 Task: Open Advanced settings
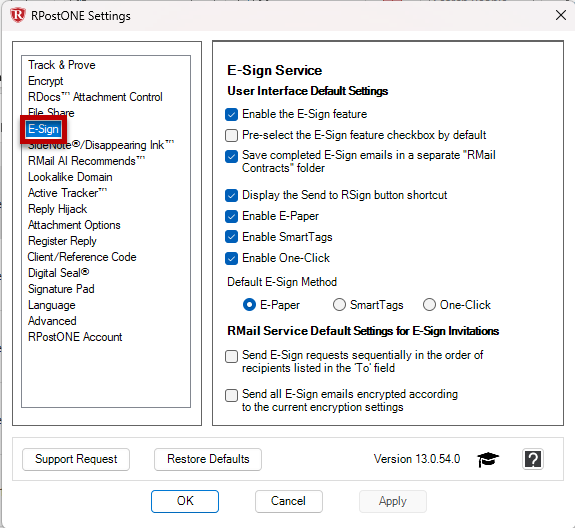[x=52, y=321]
